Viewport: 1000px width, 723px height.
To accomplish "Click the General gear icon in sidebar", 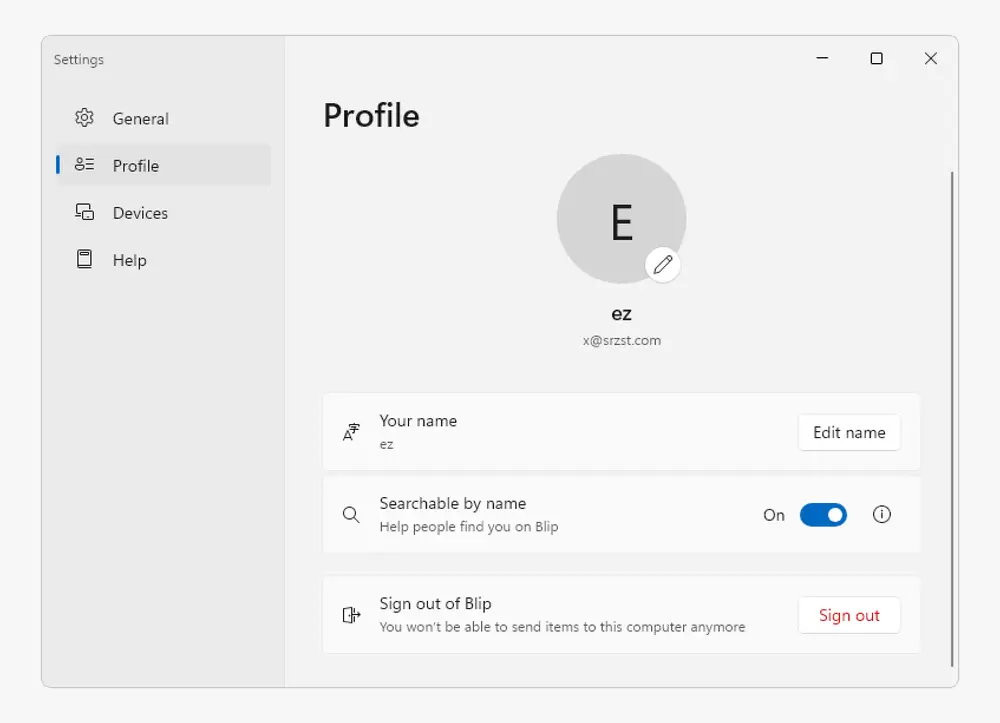I will coord(84,118).
